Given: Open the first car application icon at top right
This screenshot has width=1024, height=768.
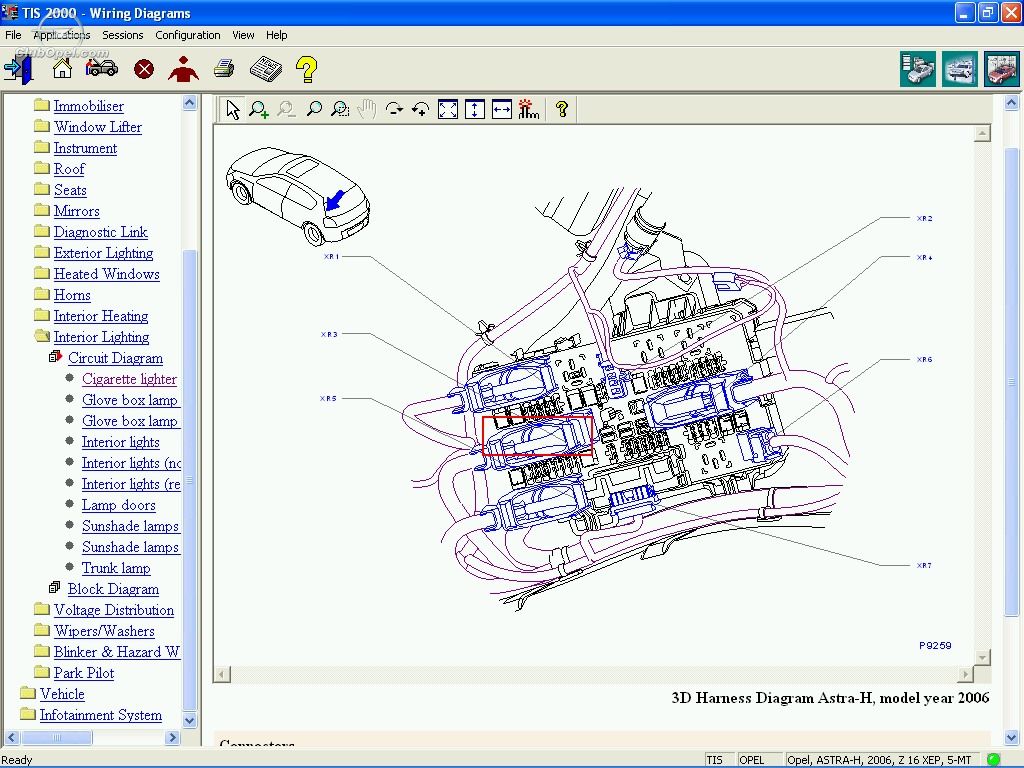Looking at the screenshot, I should click(918, 69).
